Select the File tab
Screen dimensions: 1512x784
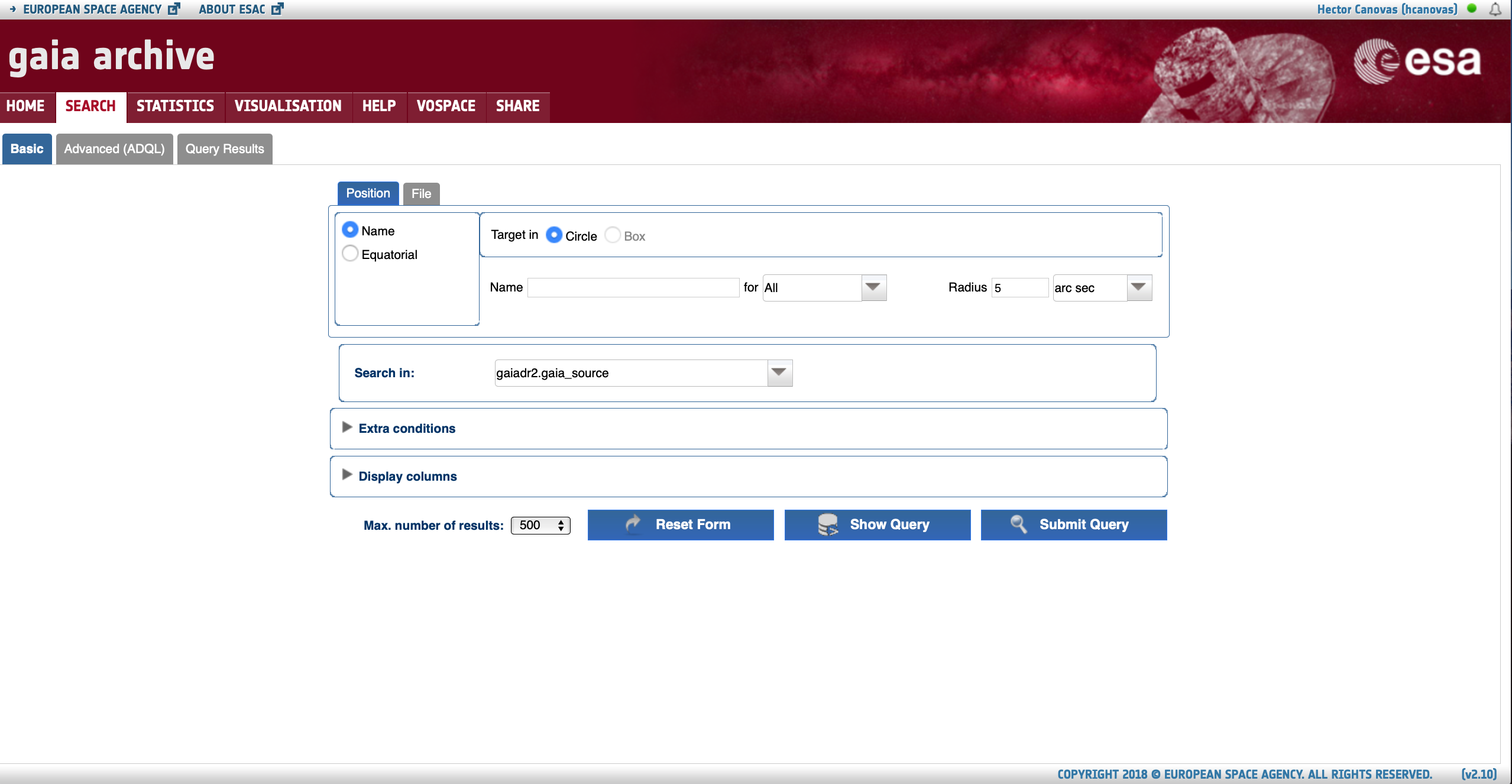[x=421, y=194]
